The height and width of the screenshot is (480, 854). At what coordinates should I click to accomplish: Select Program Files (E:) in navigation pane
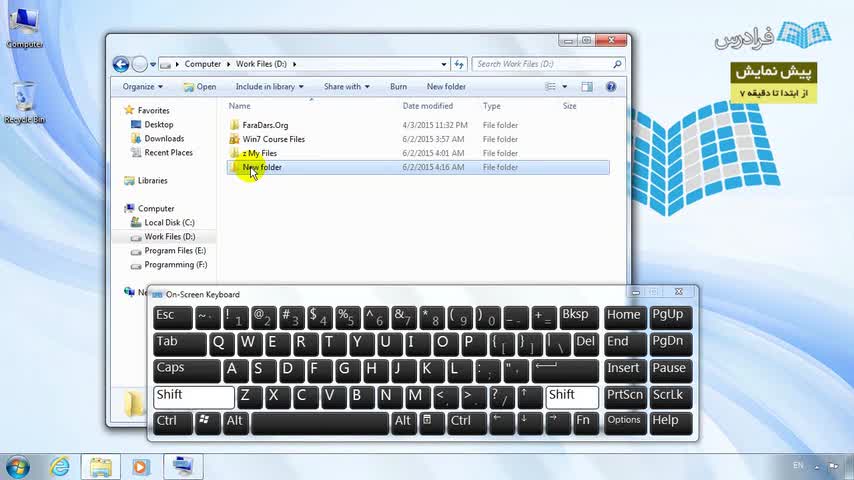coord(175,251)
